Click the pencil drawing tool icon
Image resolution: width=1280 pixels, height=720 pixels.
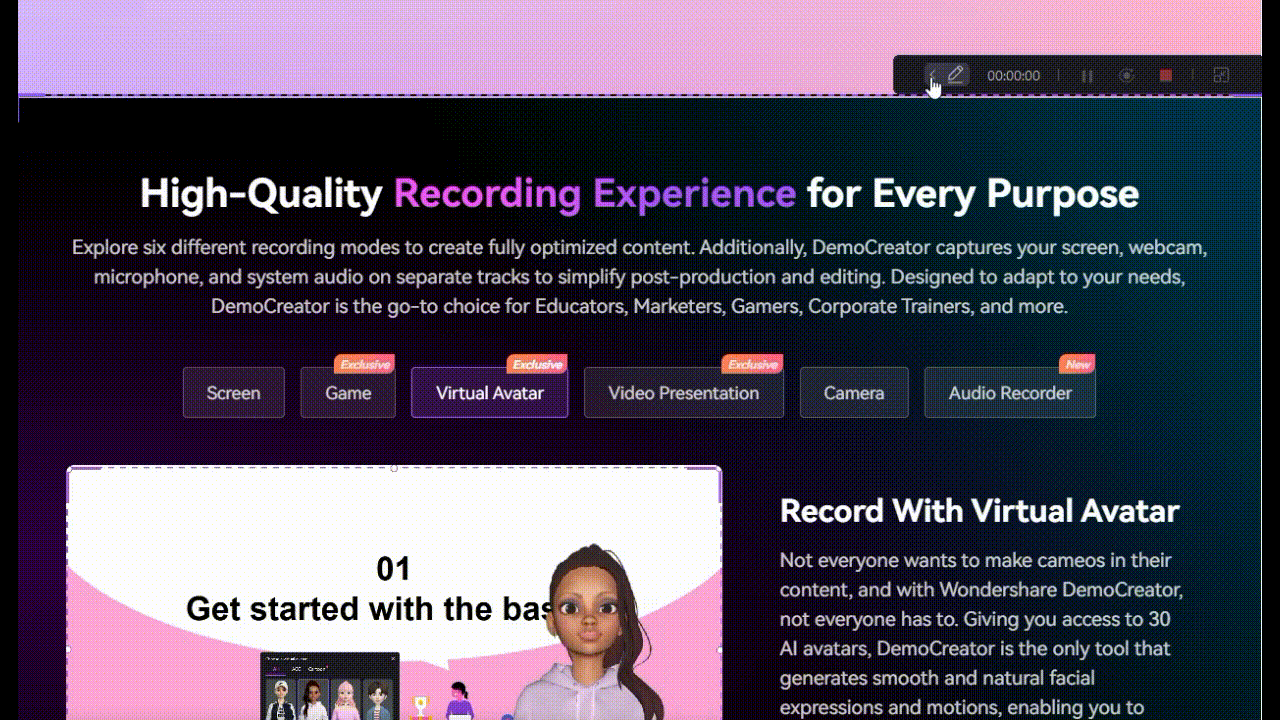(x=956, y=75)
